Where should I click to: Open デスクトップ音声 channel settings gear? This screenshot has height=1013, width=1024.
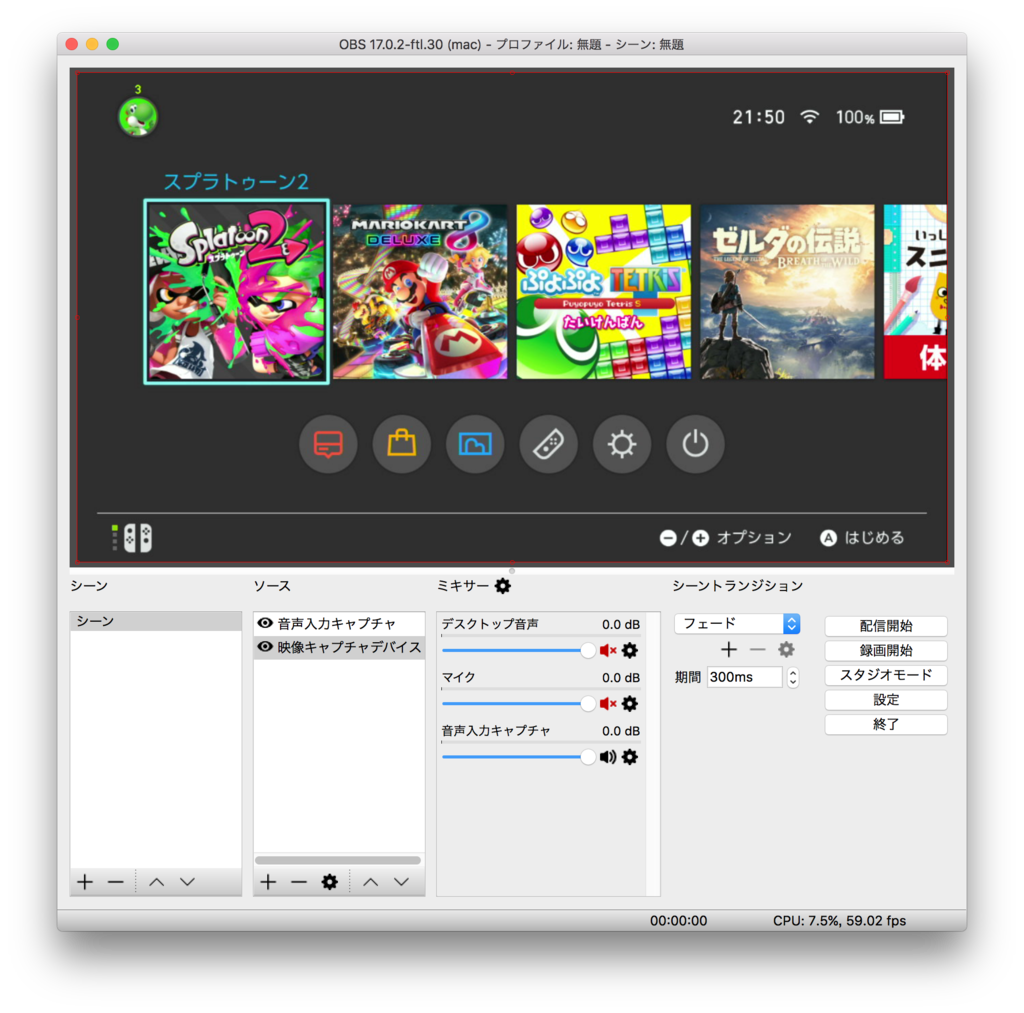[x=630, y=651]
